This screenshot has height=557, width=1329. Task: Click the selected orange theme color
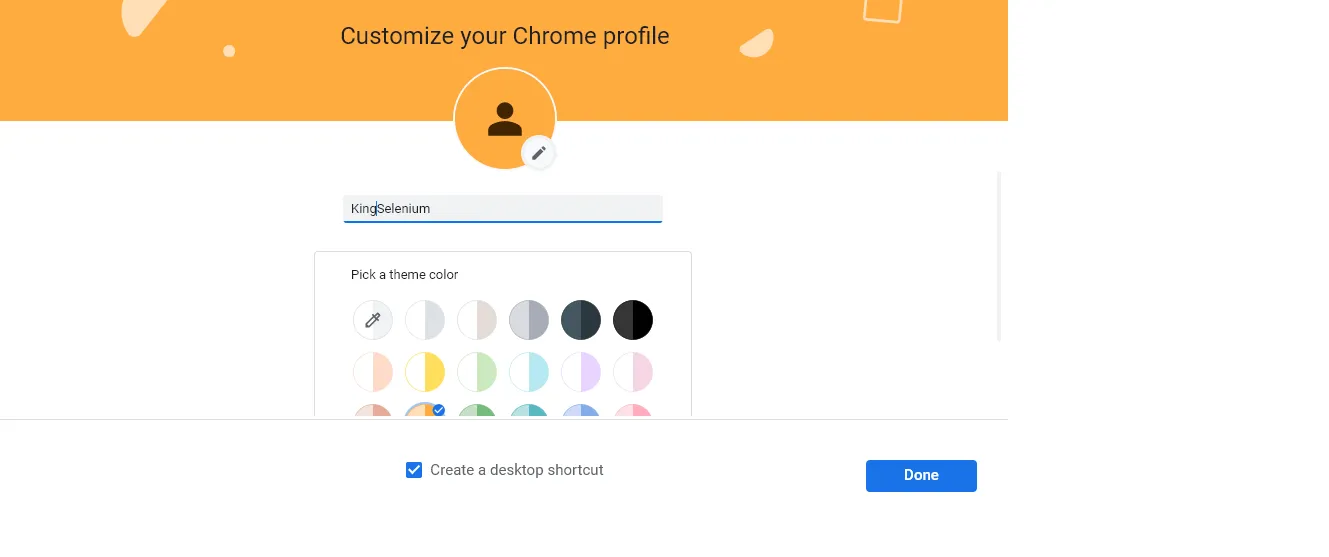point(423,410)
